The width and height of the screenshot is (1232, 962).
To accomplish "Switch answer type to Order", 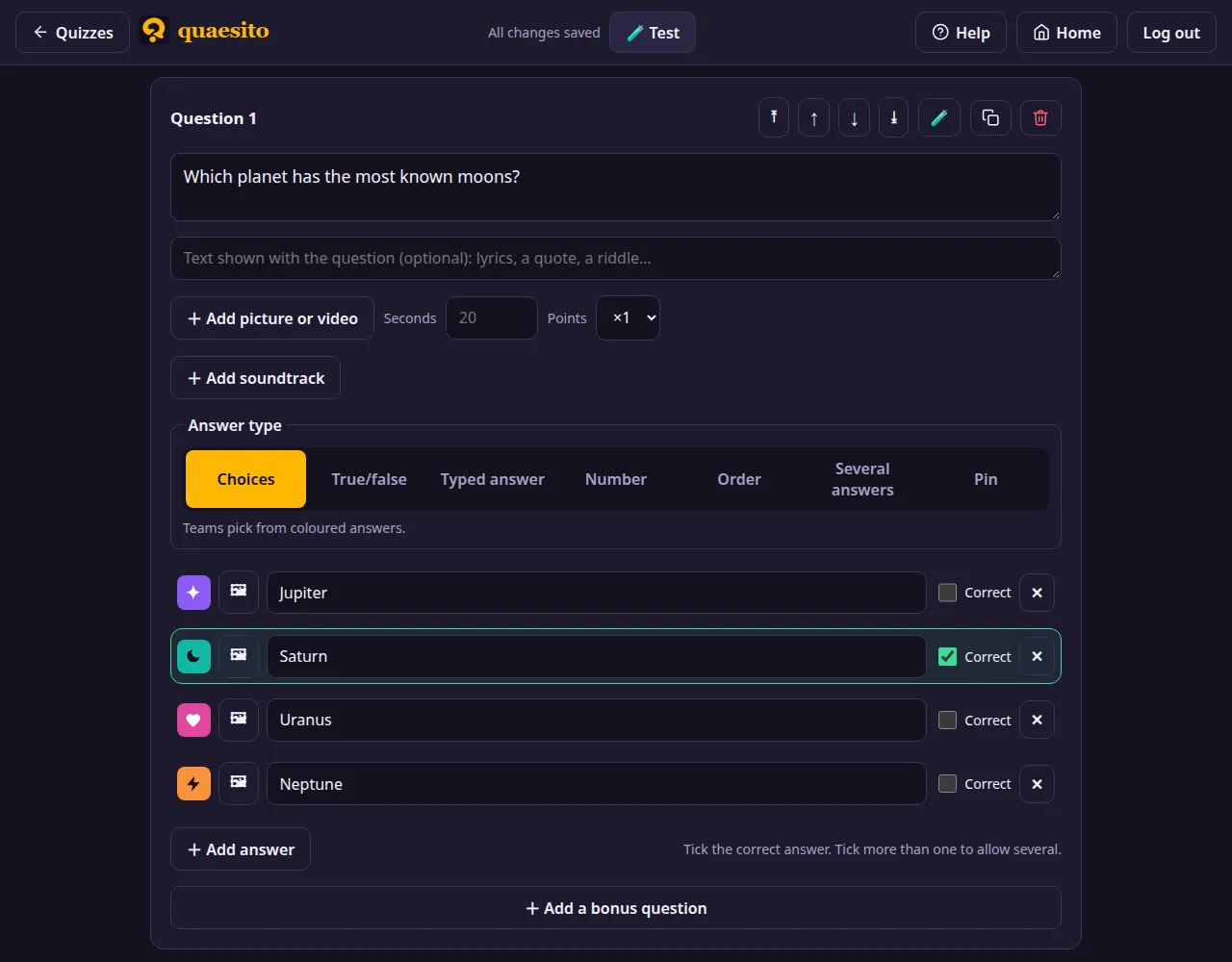I will (739, 479).
